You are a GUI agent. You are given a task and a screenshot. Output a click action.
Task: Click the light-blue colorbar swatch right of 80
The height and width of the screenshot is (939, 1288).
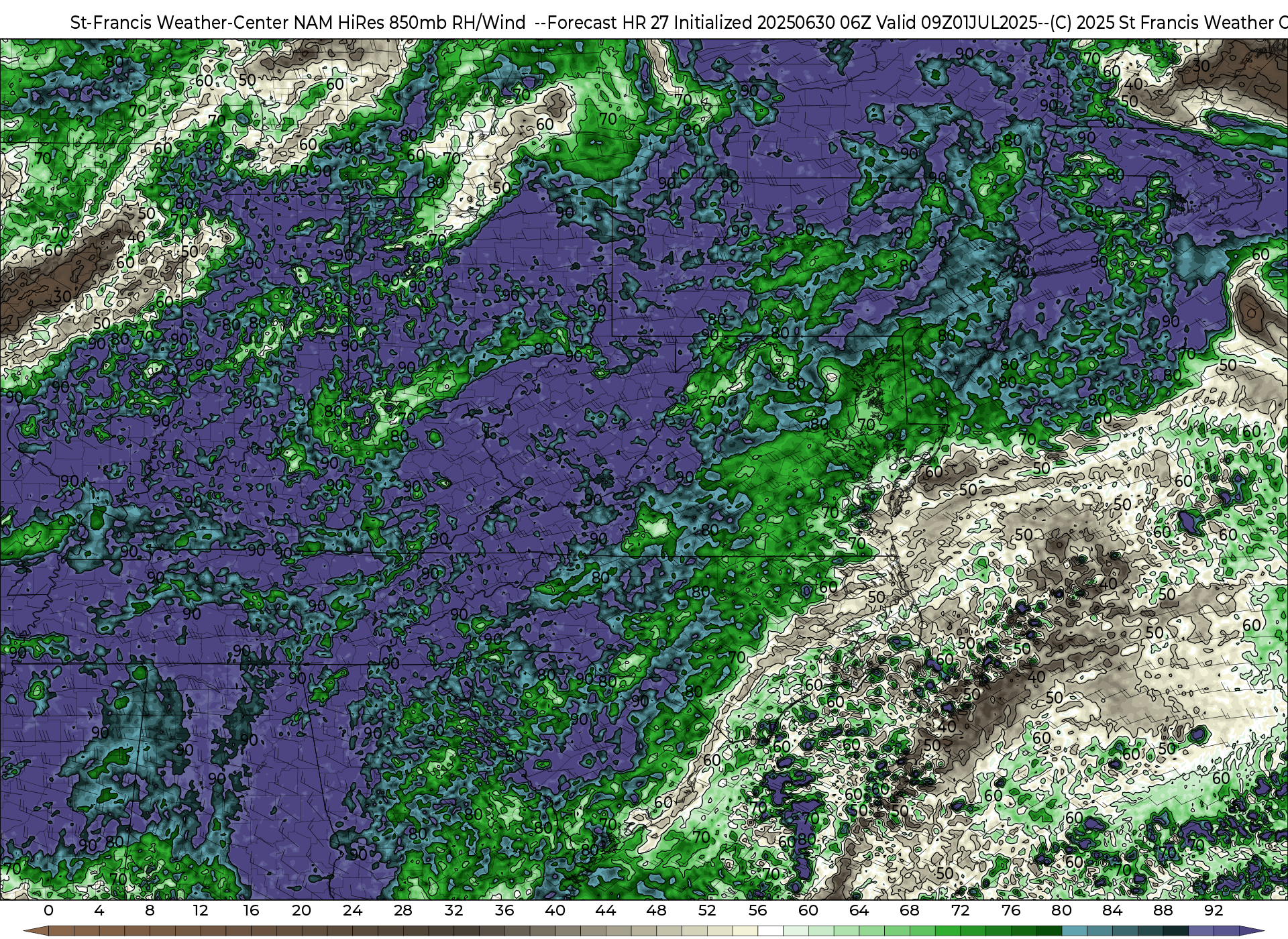pos(1075,932)
